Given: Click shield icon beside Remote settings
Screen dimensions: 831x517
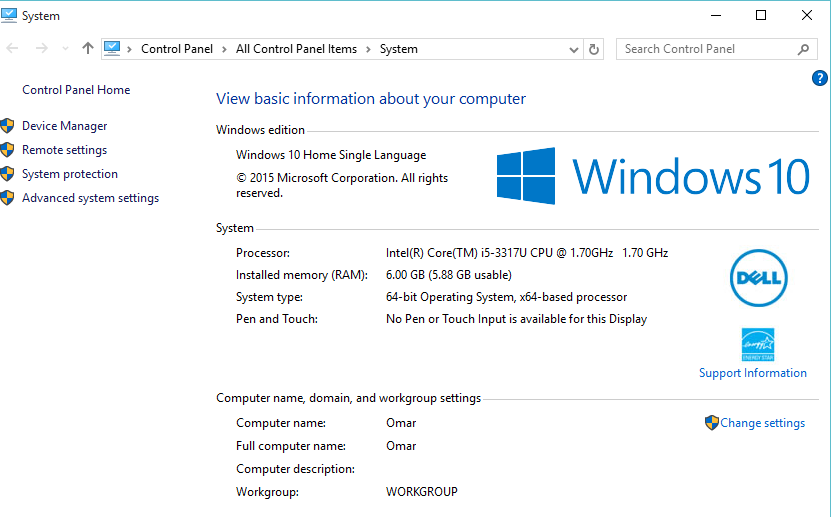Looking at the screenshot, I should (7, 149).
